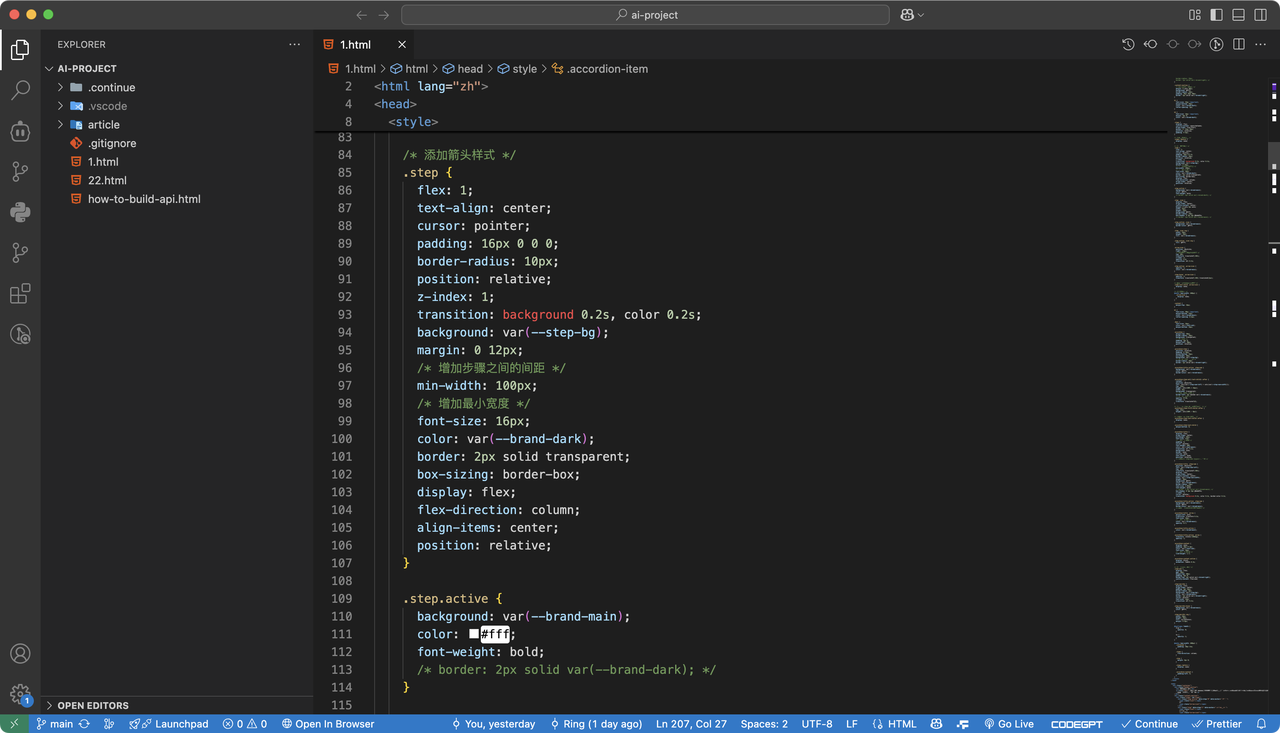Click Launchpad in status bar
1280x733 pixels.
169,724
